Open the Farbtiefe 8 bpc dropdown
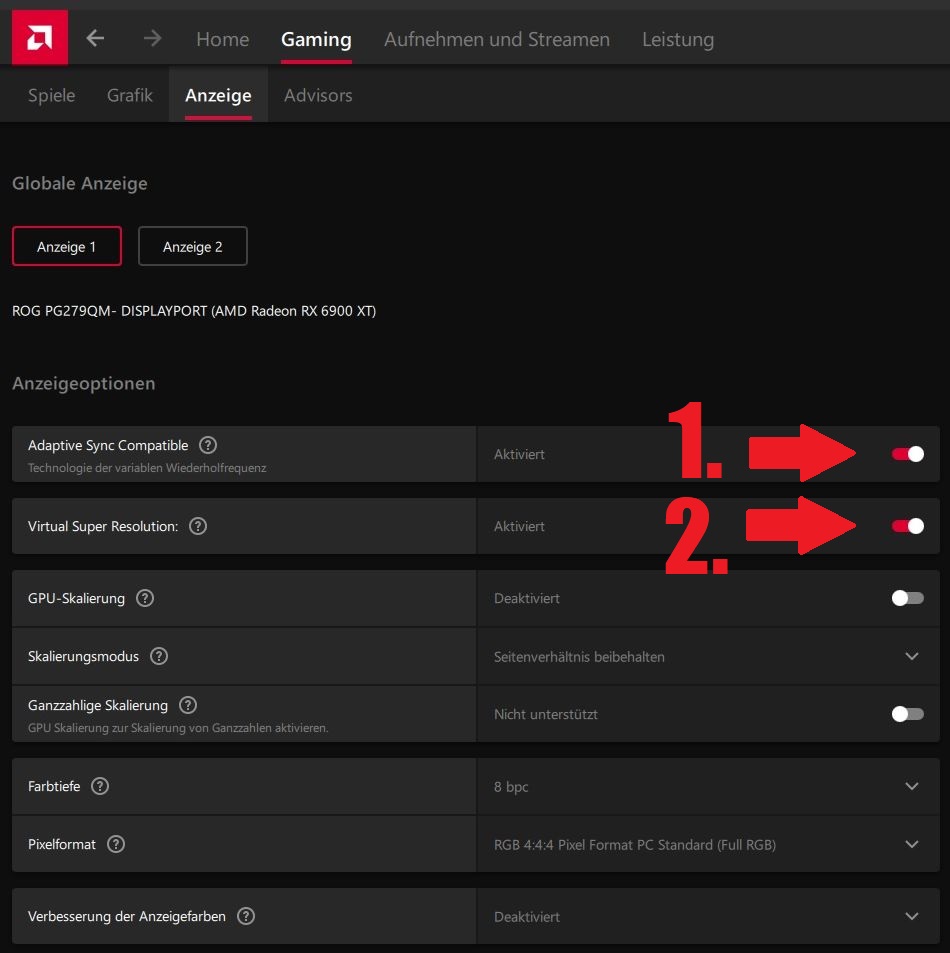Screen dimensions: 950x953 click(911, 786)
